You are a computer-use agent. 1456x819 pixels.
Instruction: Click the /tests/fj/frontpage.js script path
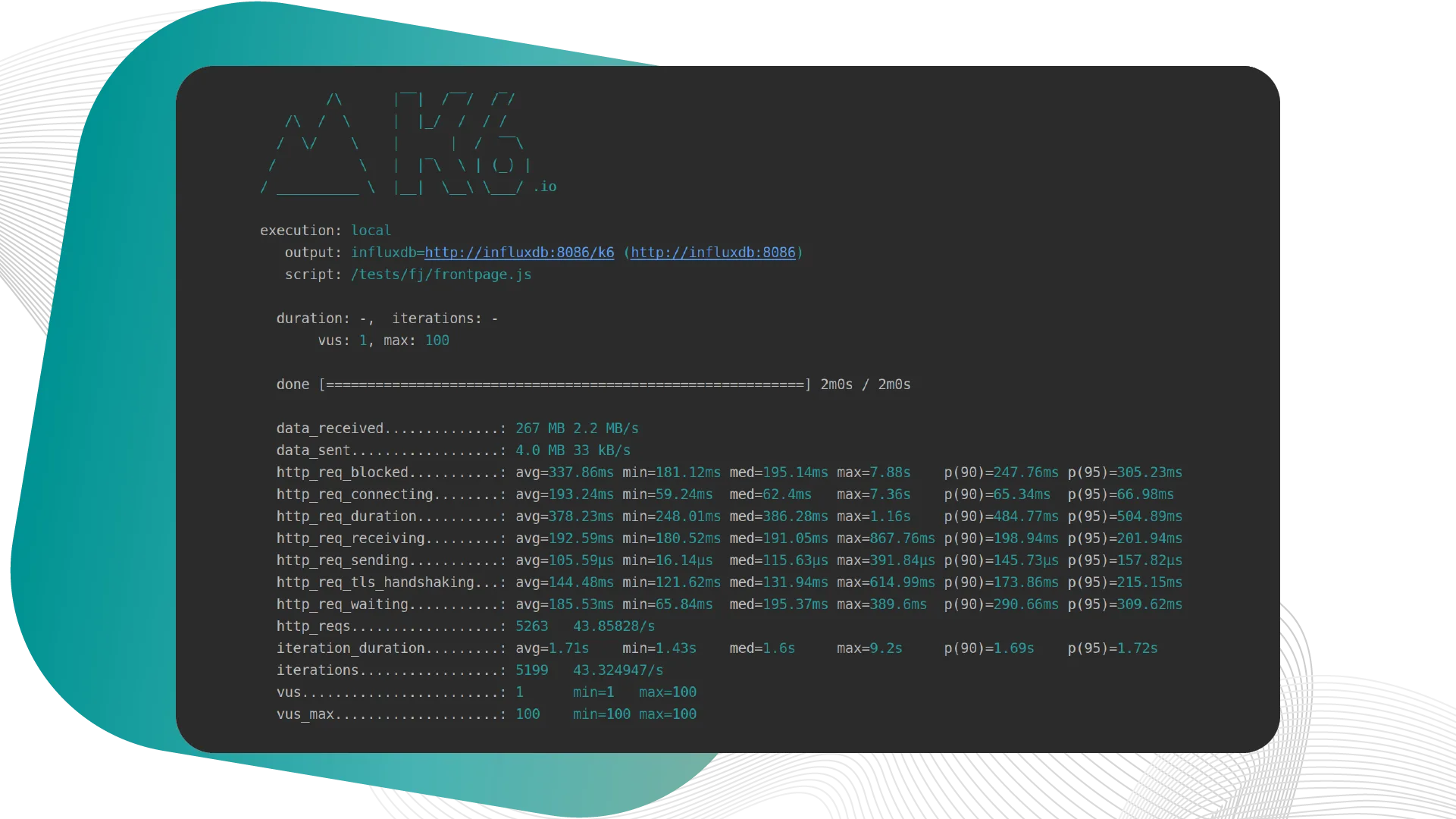(441, 275)
